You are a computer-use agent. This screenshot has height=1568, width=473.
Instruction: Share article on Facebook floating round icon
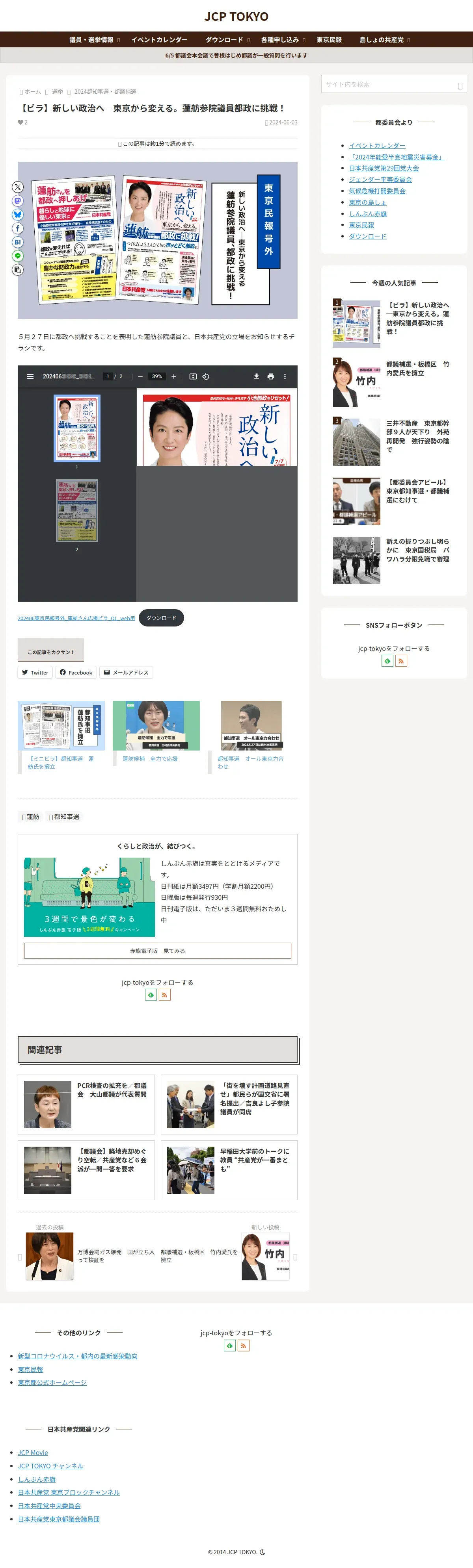click(18, 228)
